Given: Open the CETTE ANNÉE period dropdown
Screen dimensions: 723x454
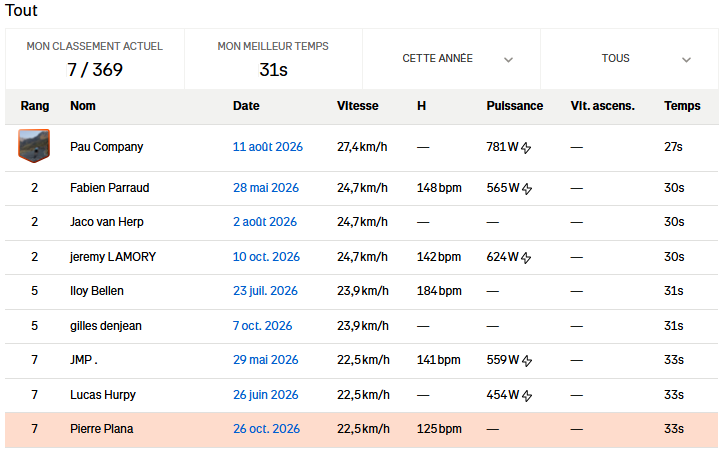Looking at the screenshot, I should (451, 59).
